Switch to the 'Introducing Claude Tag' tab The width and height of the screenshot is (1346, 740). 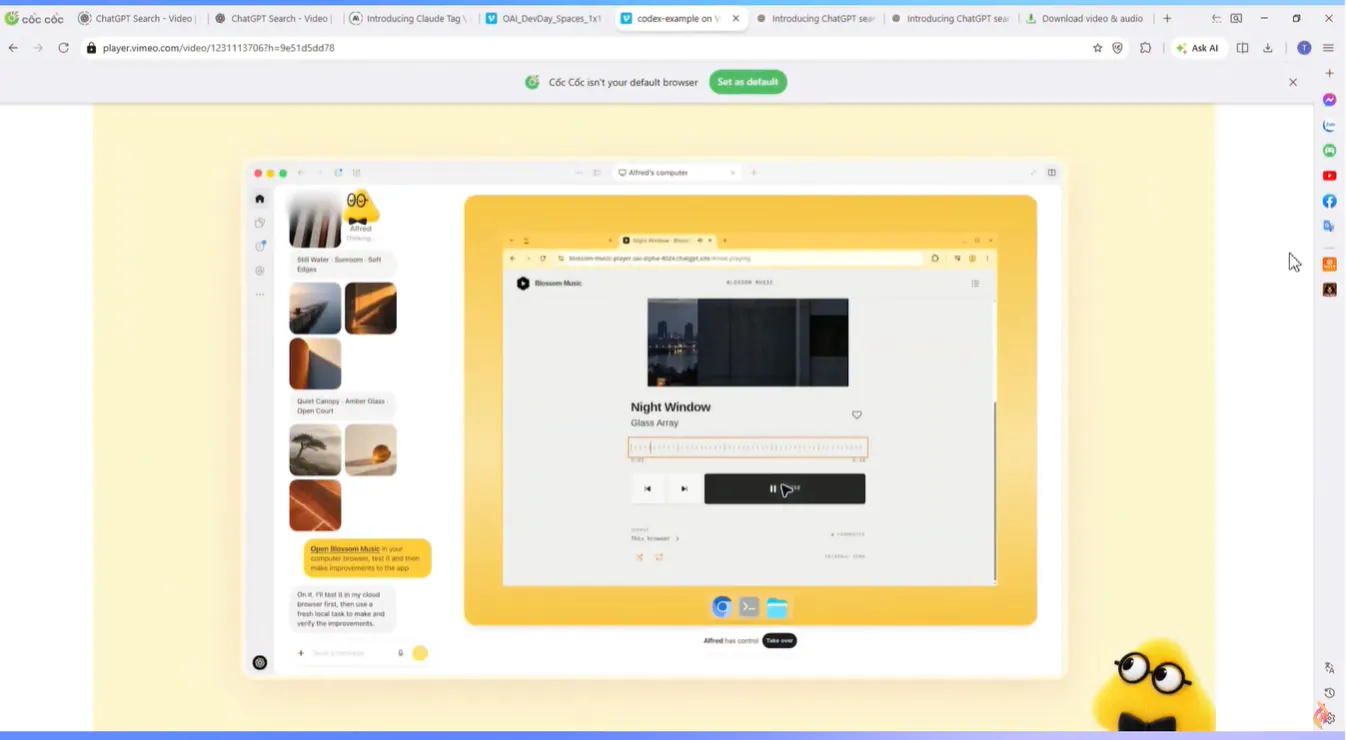coord(409,18)
